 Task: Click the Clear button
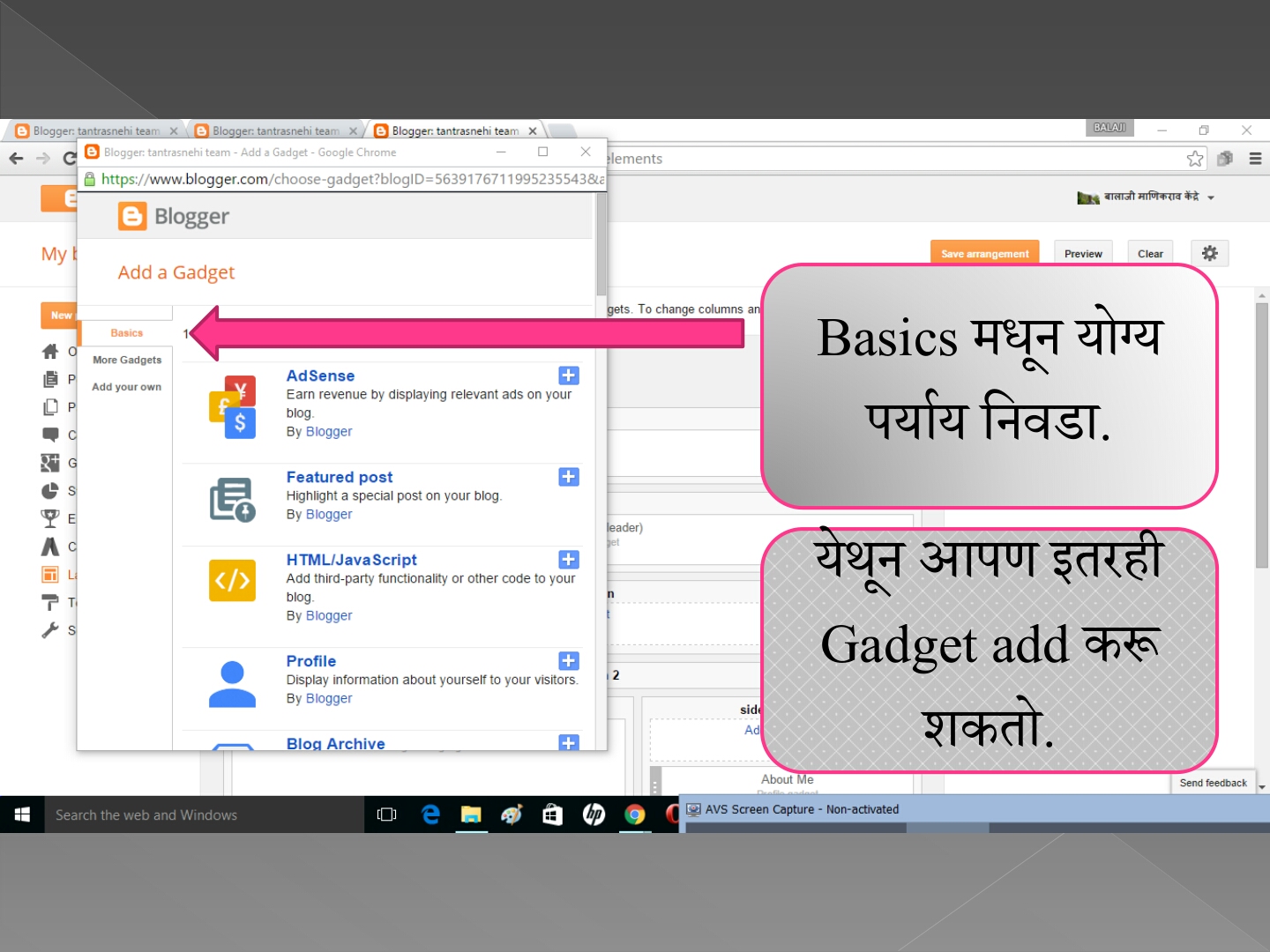pos(1150,254)
